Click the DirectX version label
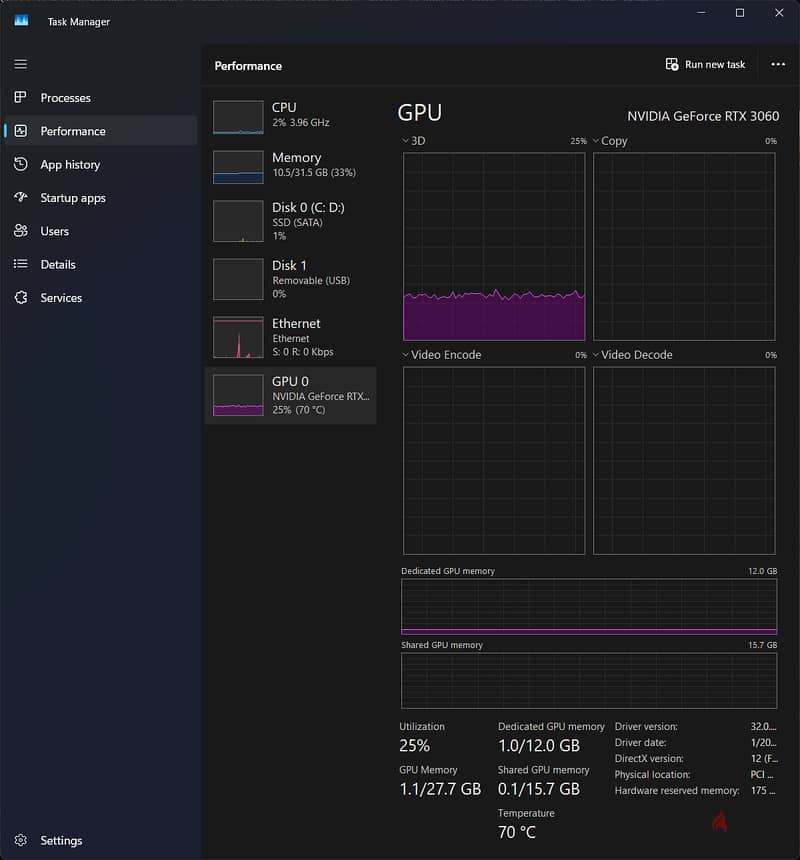This screenshot has height=860, width=800. coord(649,758)
